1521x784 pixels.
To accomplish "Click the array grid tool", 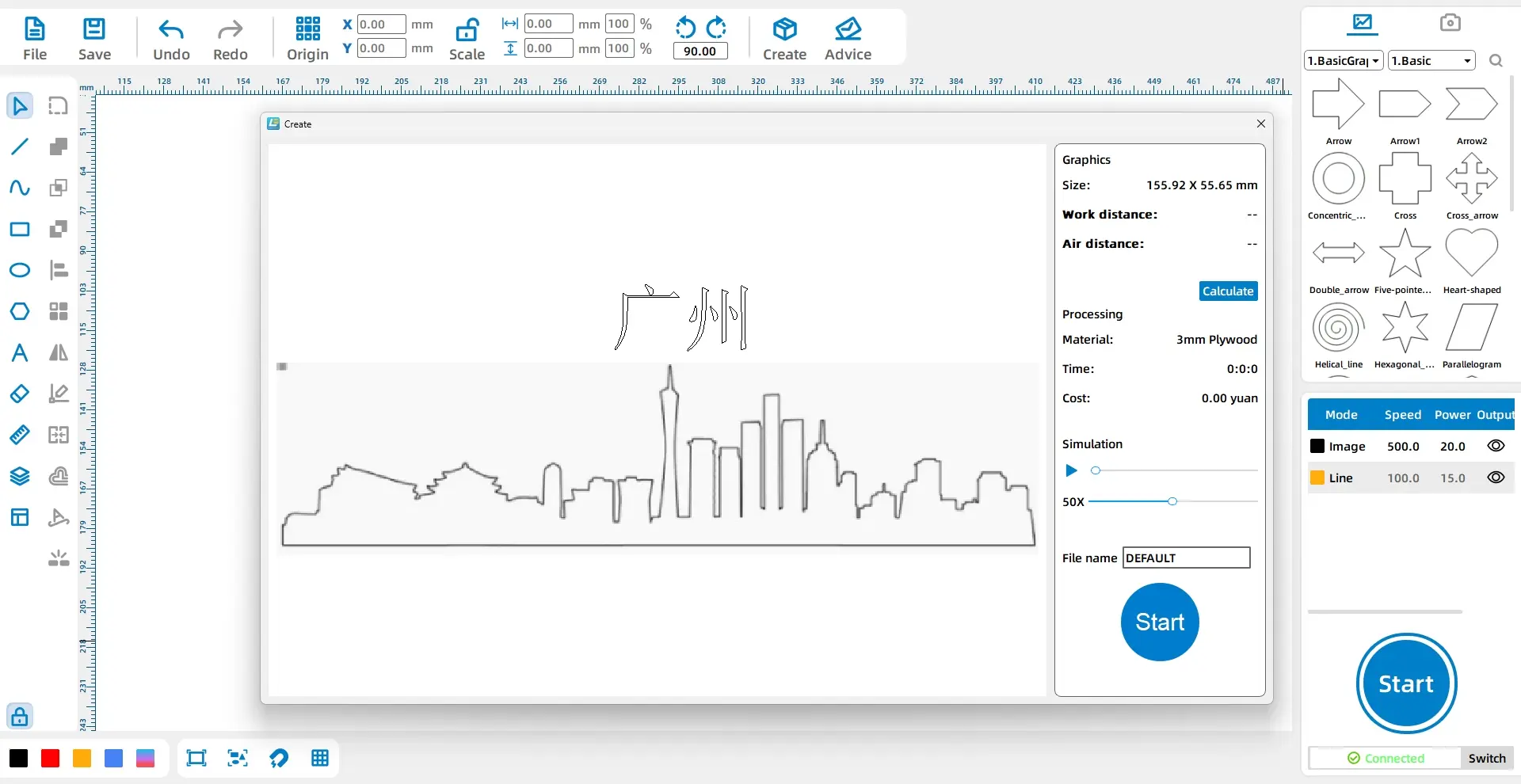I will click(59, 311).
